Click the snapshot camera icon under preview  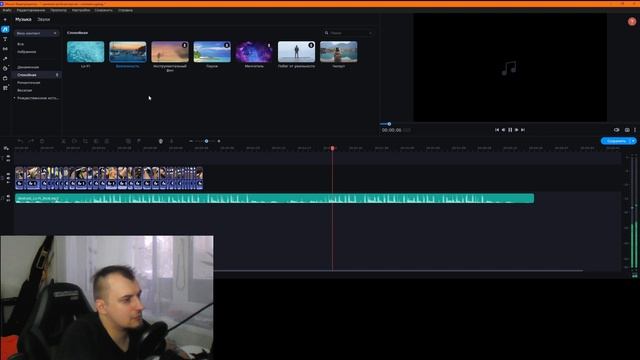coord(627,130)
